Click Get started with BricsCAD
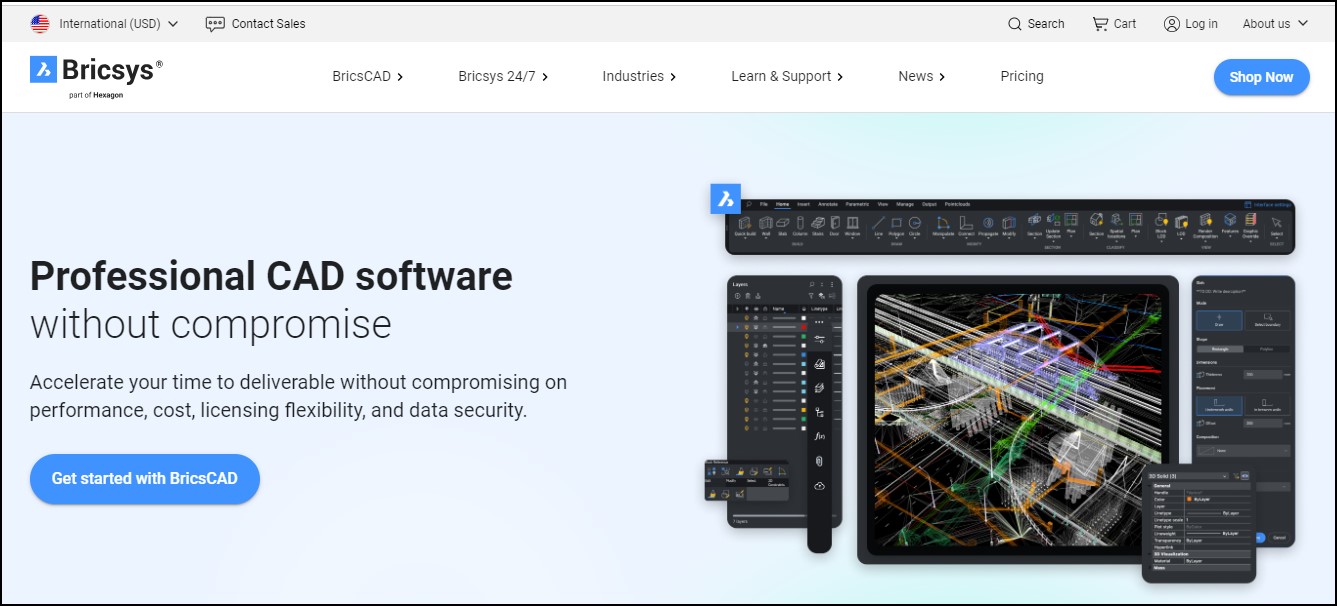 click(x=145, y=479)
